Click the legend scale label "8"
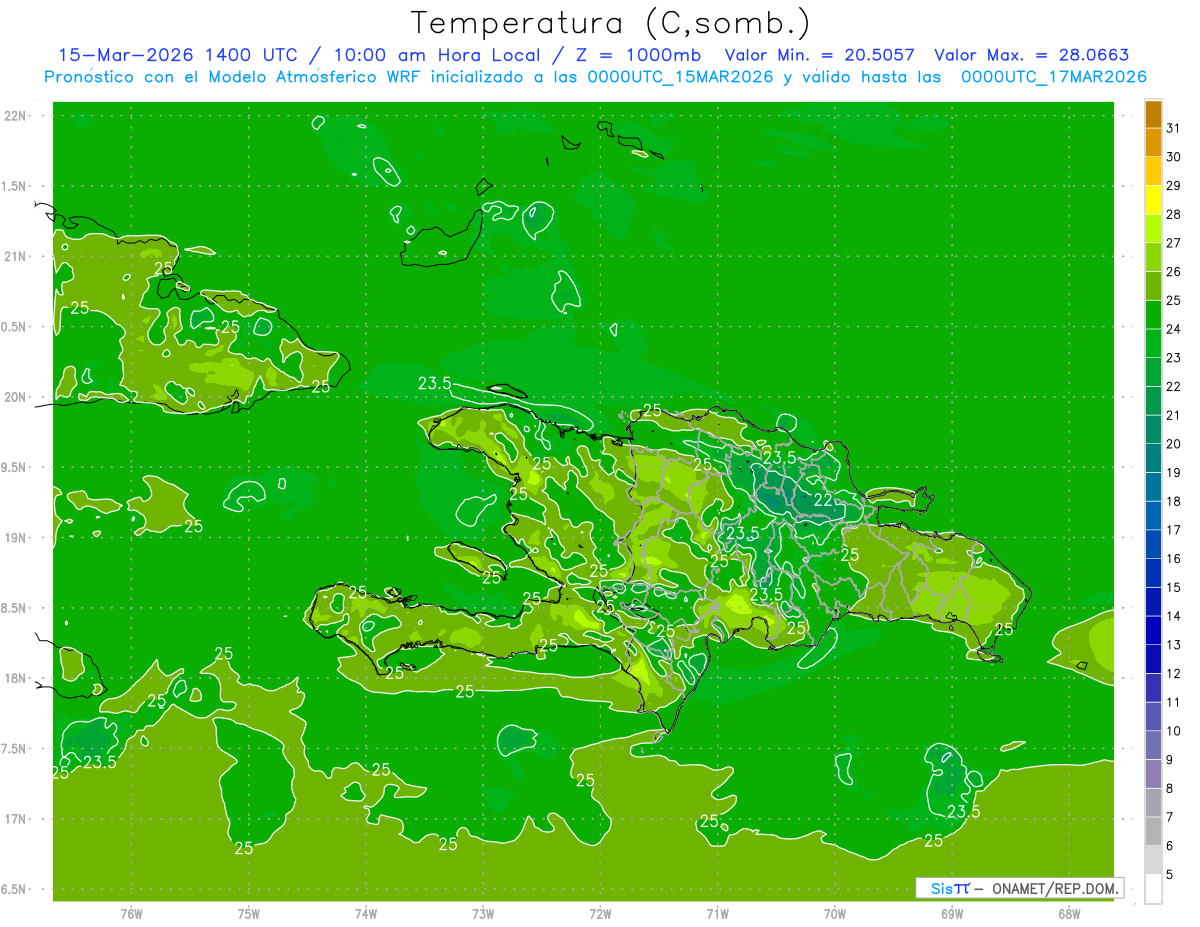Viewport: 1200px width, 927px height. tap(1170, 789)
